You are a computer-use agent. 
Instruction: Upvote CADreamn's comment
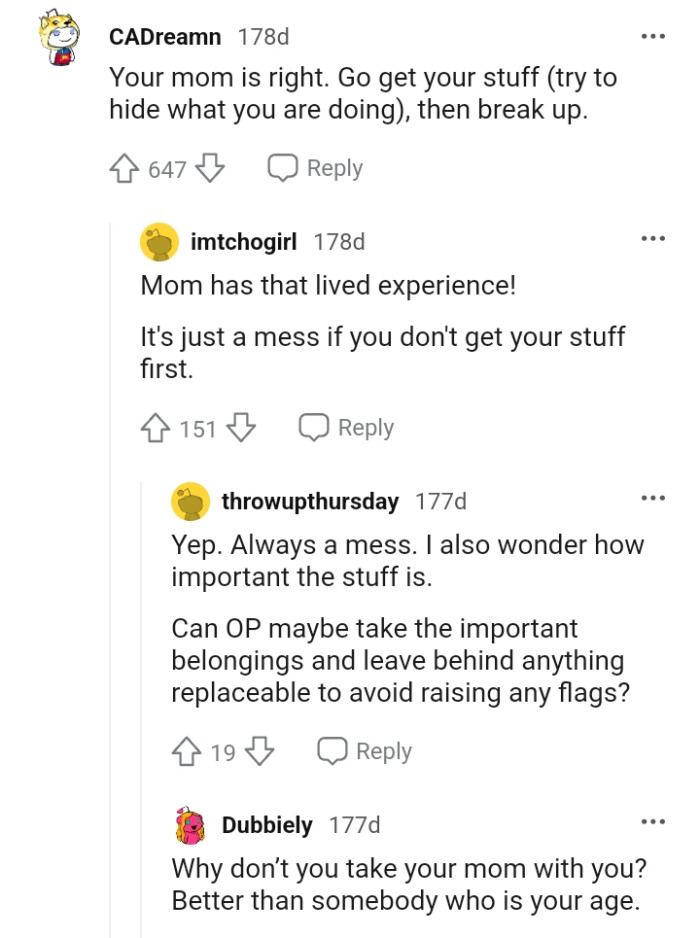pos(124,168)
